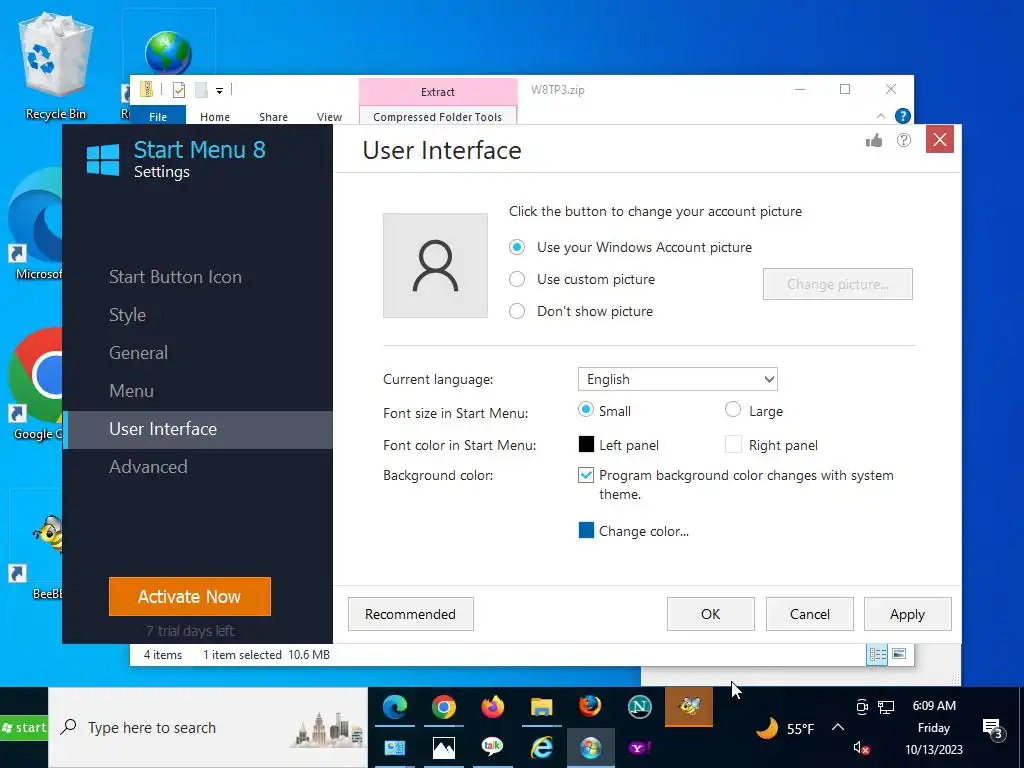The image size is (1024, 768).
Task: Open the Menu settings section
Action: (131, 391)
